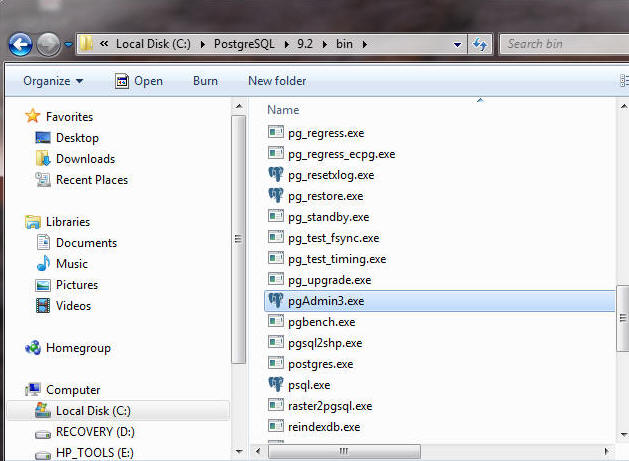Open dropdown arrow after Local Disk (C:)
629x461 pixels.
[x=203, y=44]
